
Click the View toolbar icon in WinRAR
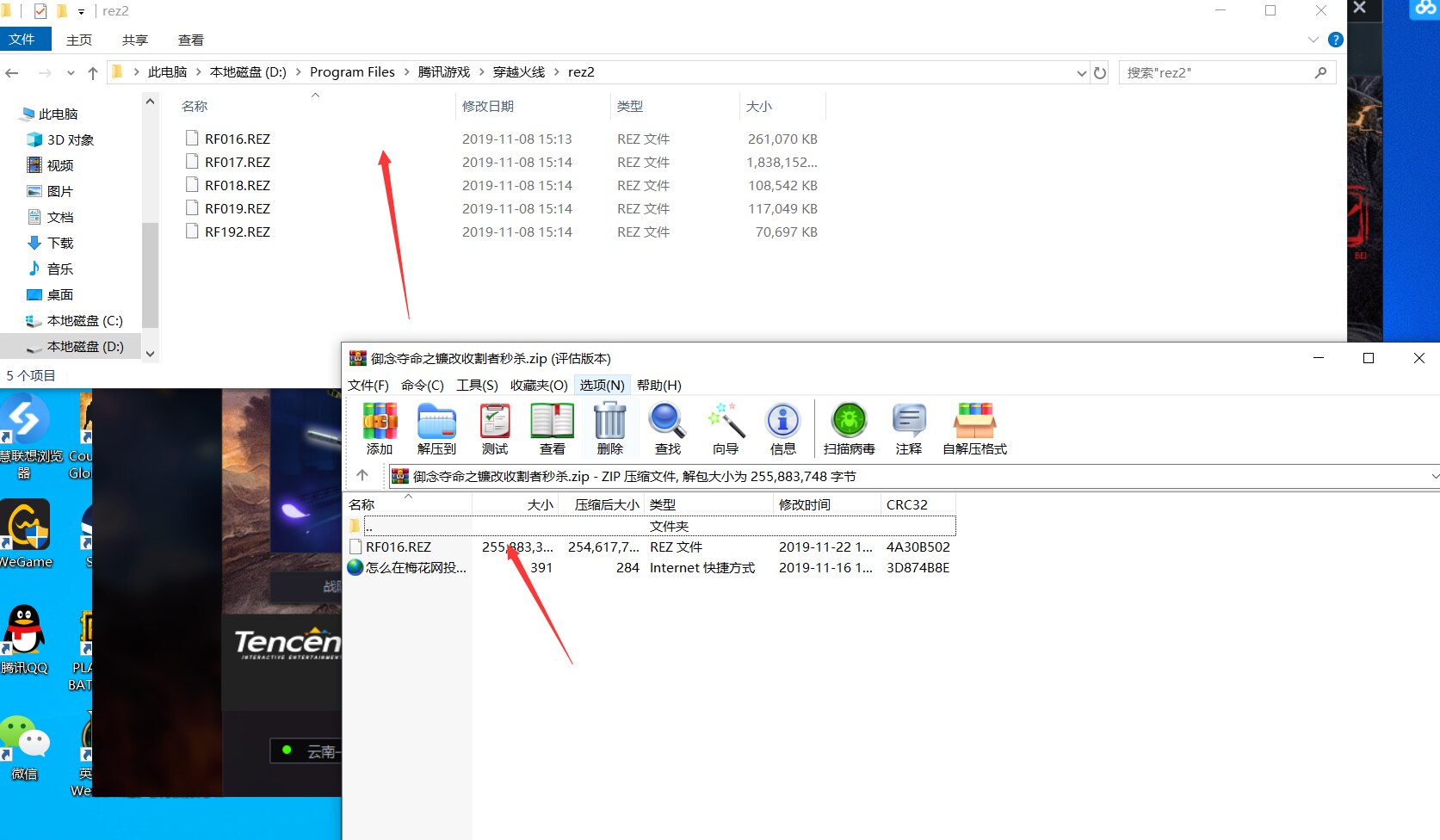click(x=552, y=429)
